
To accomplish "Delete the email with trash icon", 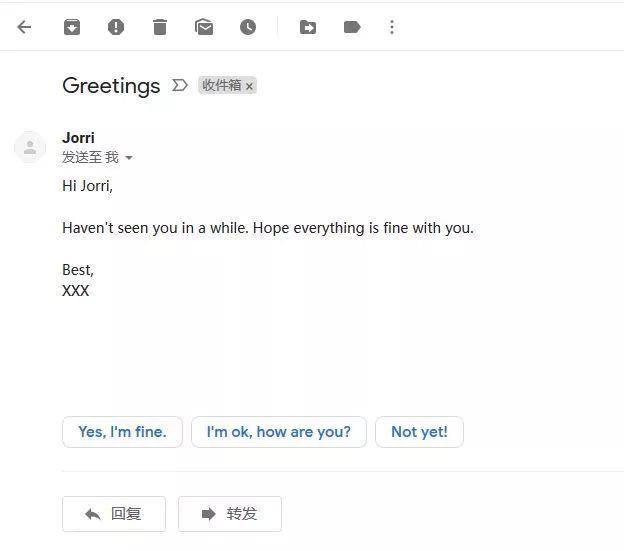I will [x=160, y=27].
